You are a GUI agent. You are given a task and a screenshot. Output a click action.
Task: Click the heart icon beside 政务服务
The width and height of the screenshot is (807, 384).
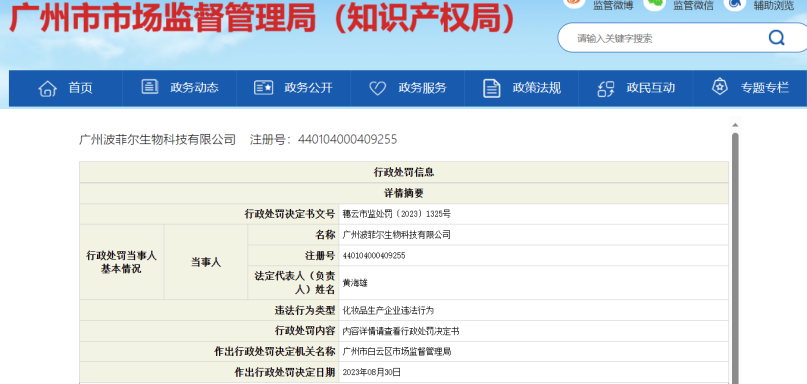377,89
